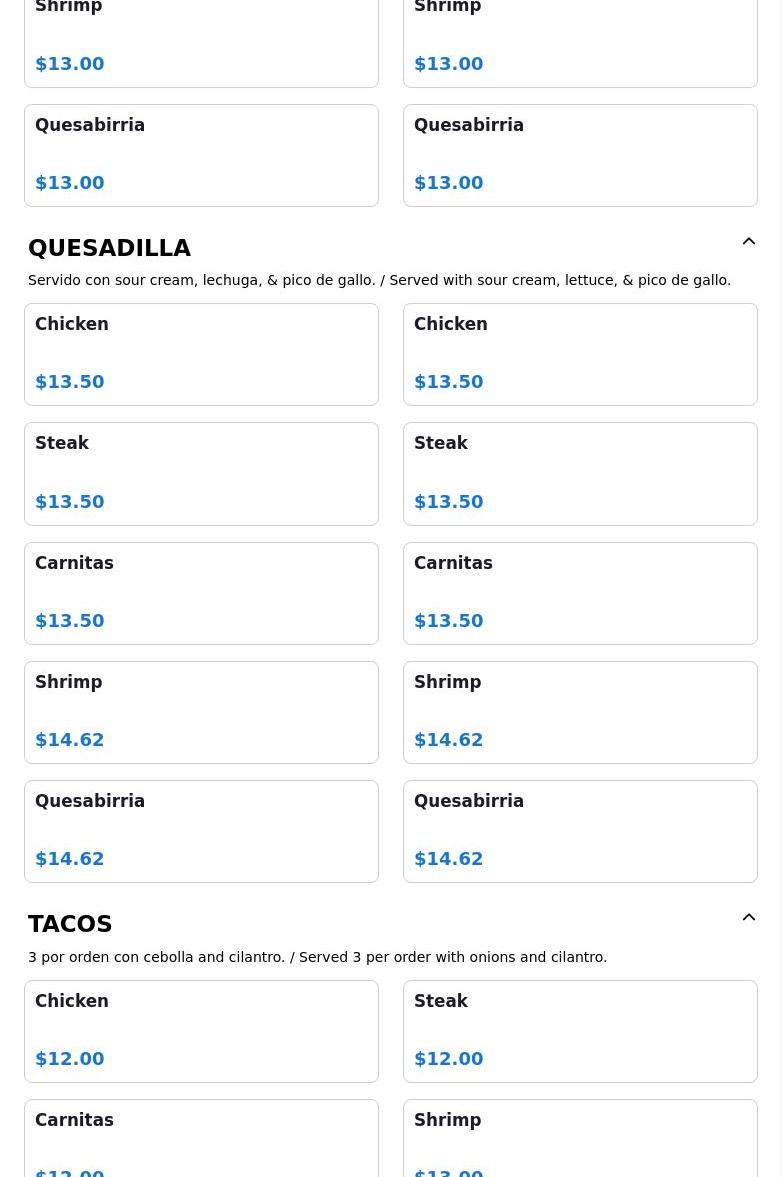Click the Quesabirria item priced $13.00

pos(201,155)
